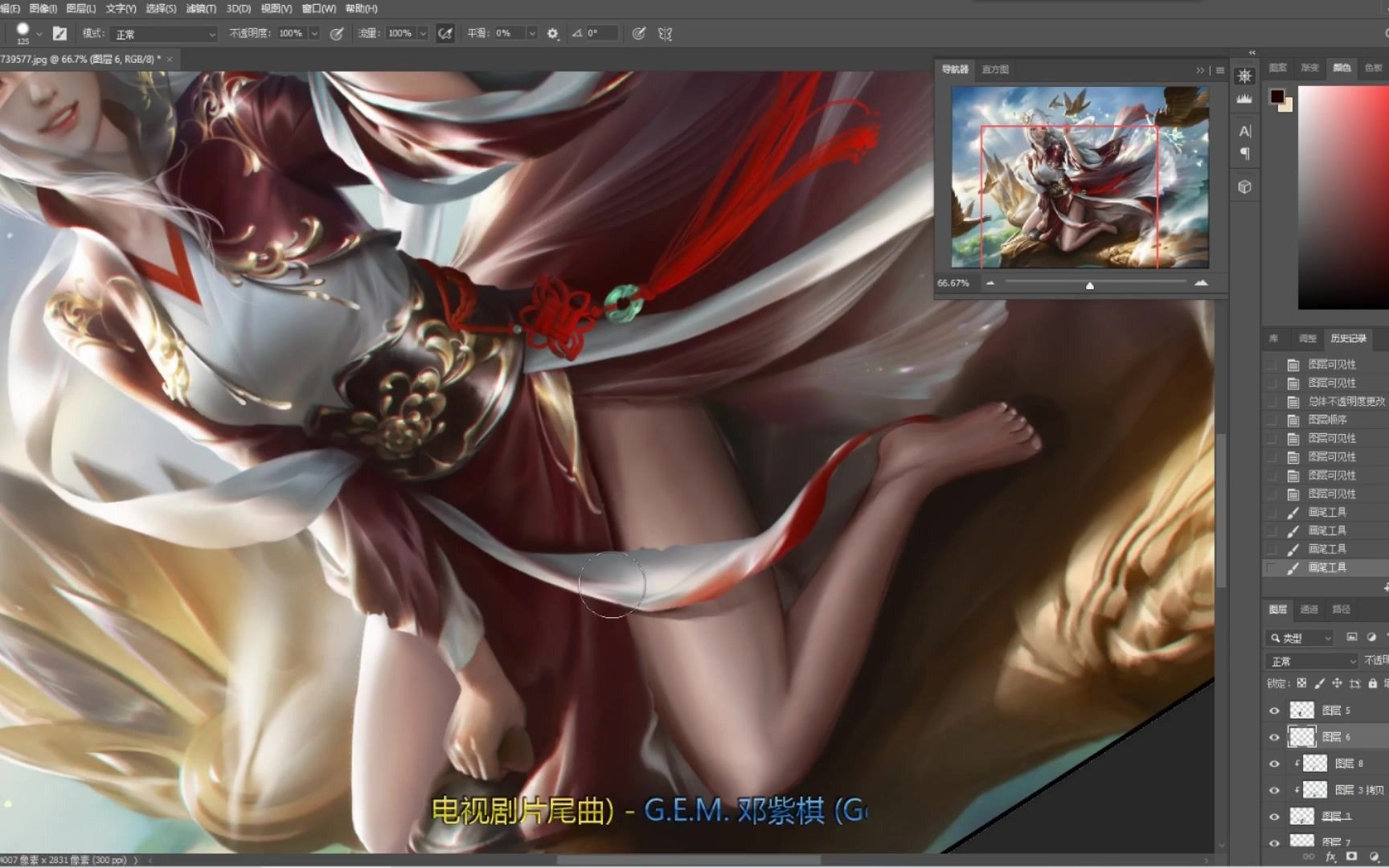Switch to the 路径 tab
The width and height of the screenshot is (1389, 868).
[1342, 609]
